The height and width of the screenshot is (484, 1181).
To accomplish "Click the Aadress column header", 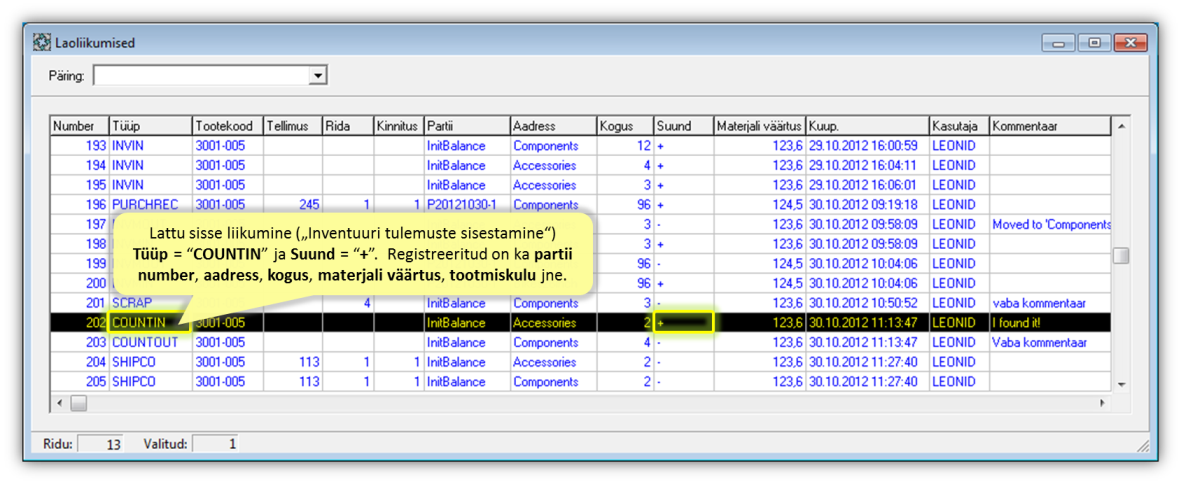I will (553, 126).
